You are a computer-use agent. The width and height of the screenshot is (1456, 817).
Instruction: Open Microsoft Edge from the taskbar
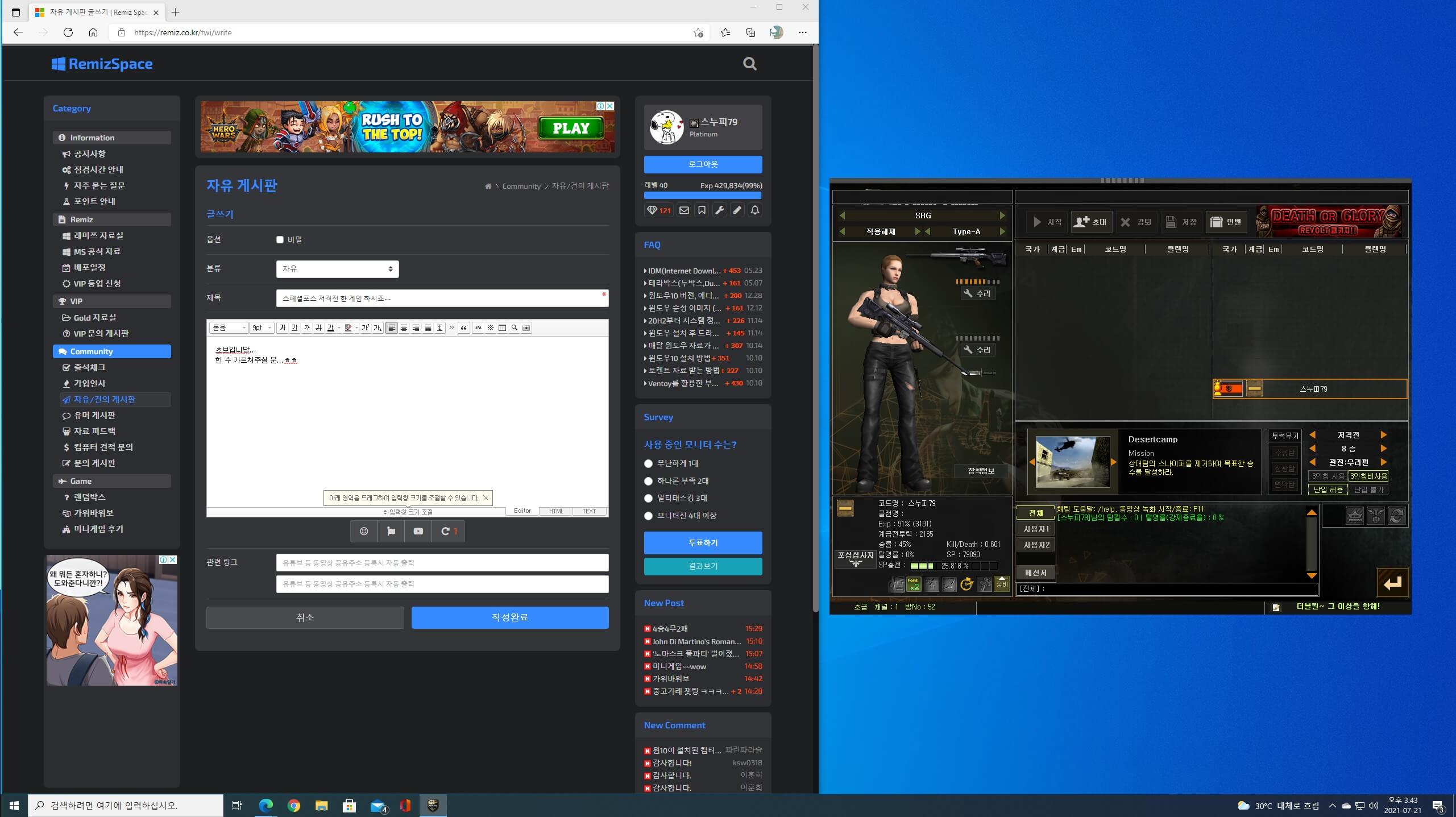[x=266, y=805]
